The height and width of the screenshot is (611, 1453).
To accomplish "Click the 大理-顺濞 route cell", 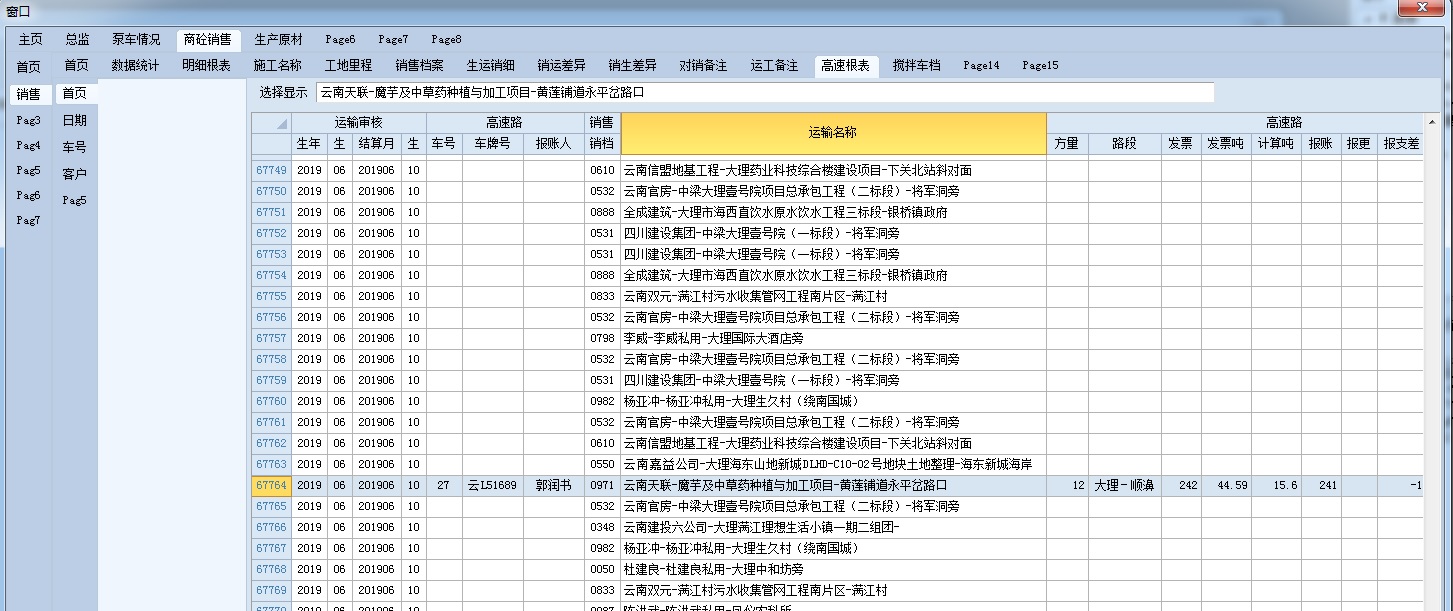I will (x=1125, y=485).
